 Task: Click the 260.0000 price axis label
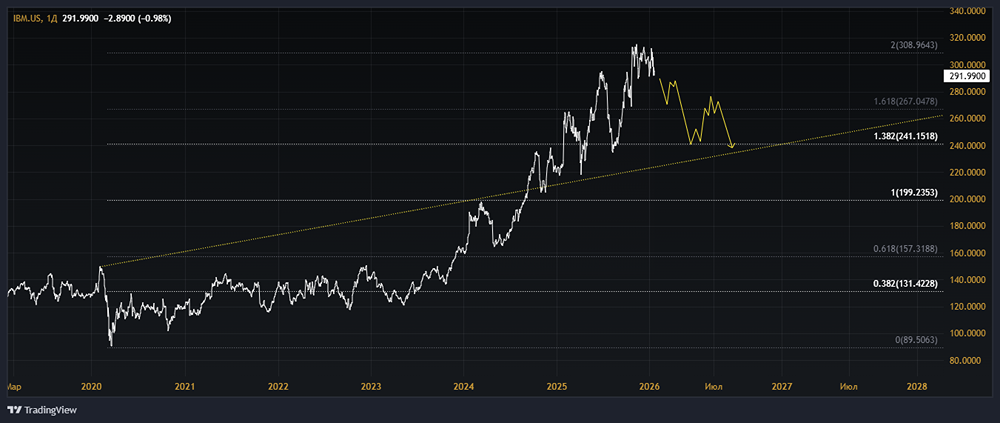pos(967,119)
